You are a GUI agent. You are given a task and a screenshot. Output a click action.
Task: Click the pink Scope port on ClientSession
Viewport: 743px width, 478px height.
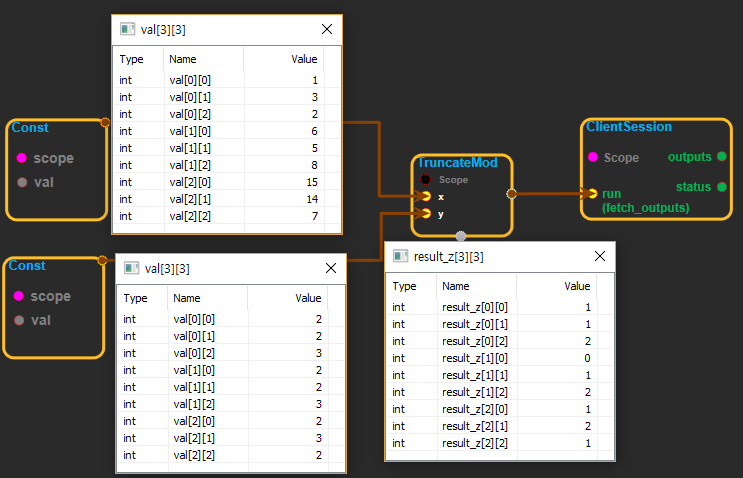point(592,157)
